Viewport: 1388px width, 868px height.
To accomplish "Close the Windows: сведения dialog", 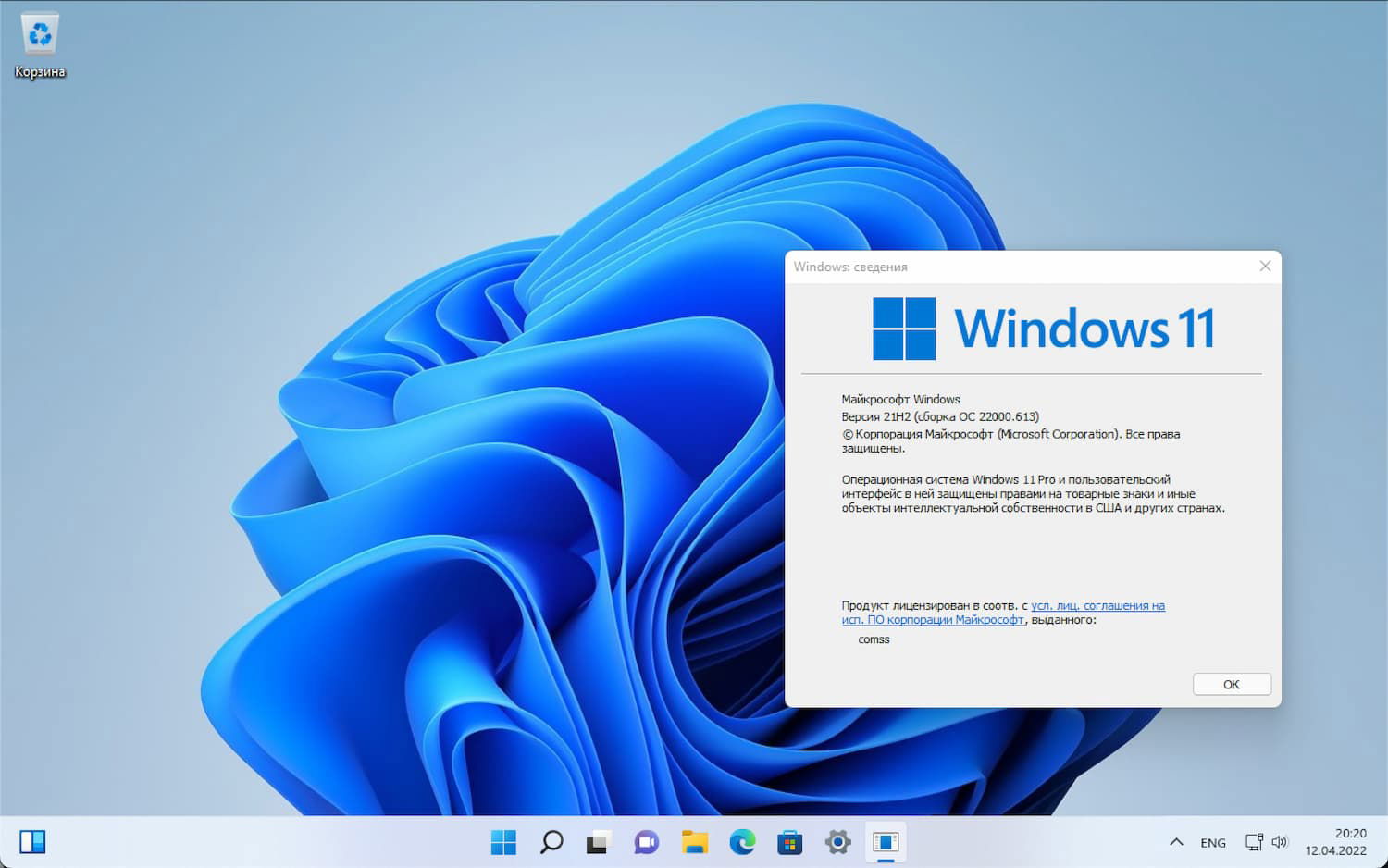I will tap(1265, 267).
